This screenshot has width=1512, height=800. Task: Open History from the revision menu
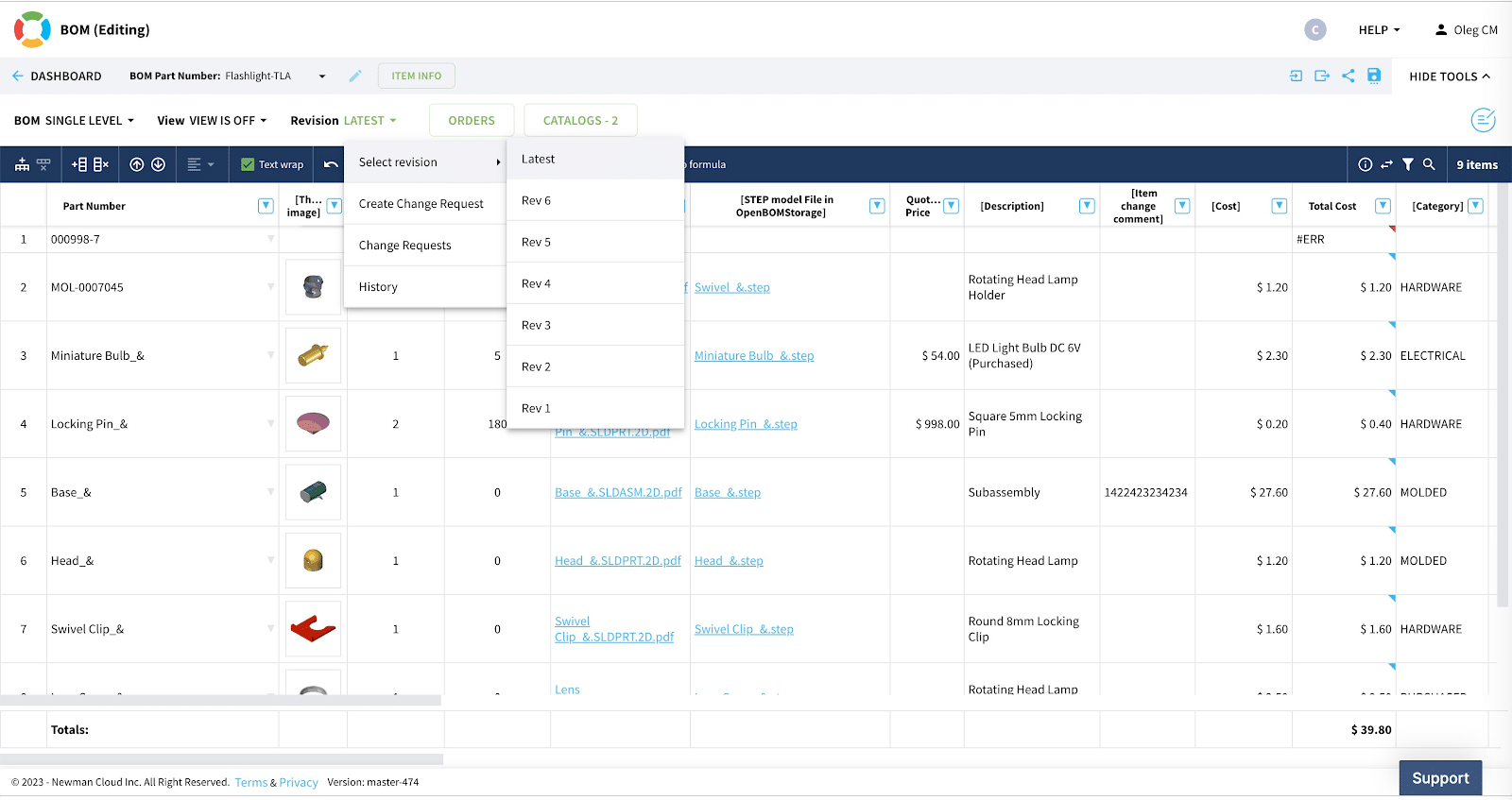click(378, 287)
